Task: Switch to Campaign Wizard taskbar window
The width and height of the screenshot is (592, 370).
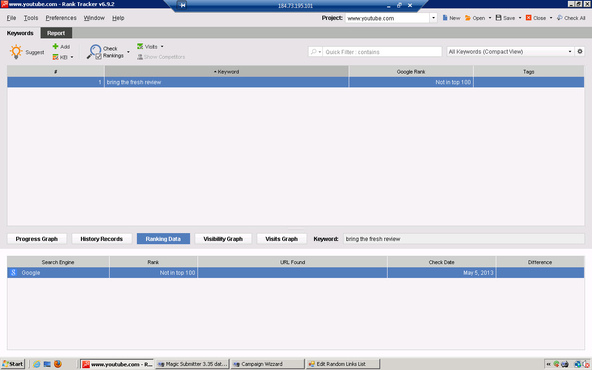Action: [267, 364]
